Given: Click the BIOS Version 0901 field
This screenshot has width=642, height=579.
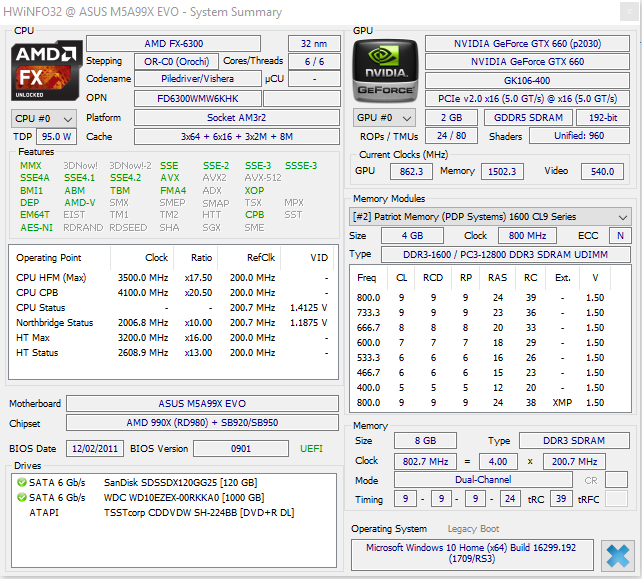Looking at the screenshot, I should (241, 449).
